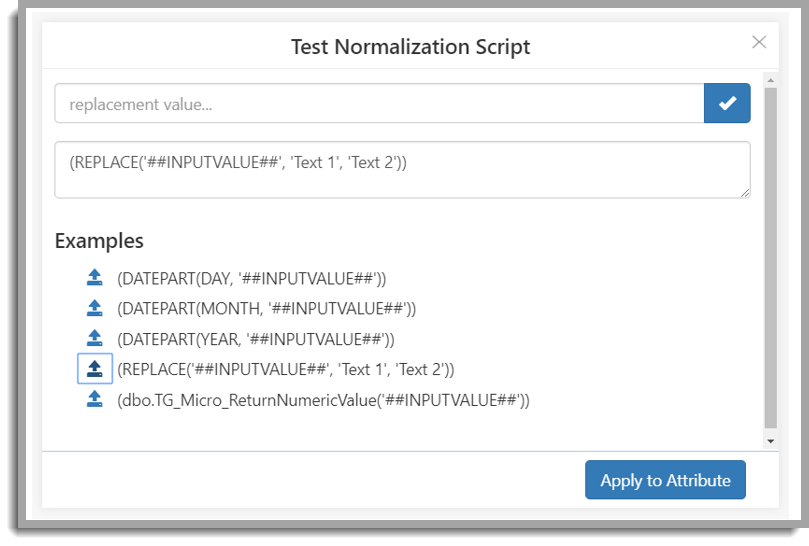Select the DATEPART YEAR example text
Screen dimensions: 809x546
click(255, 339)
